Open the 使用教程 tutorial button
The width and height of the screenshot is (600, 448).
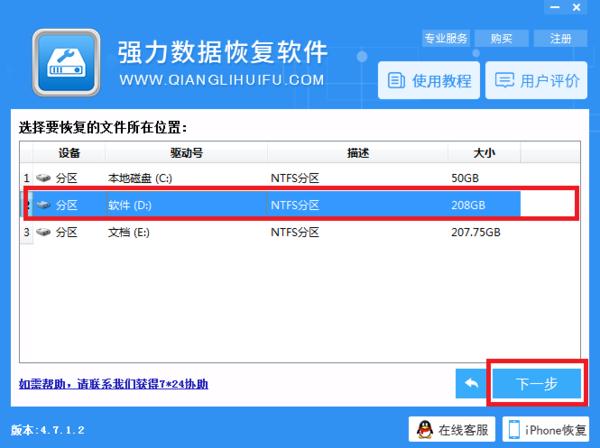429,80
